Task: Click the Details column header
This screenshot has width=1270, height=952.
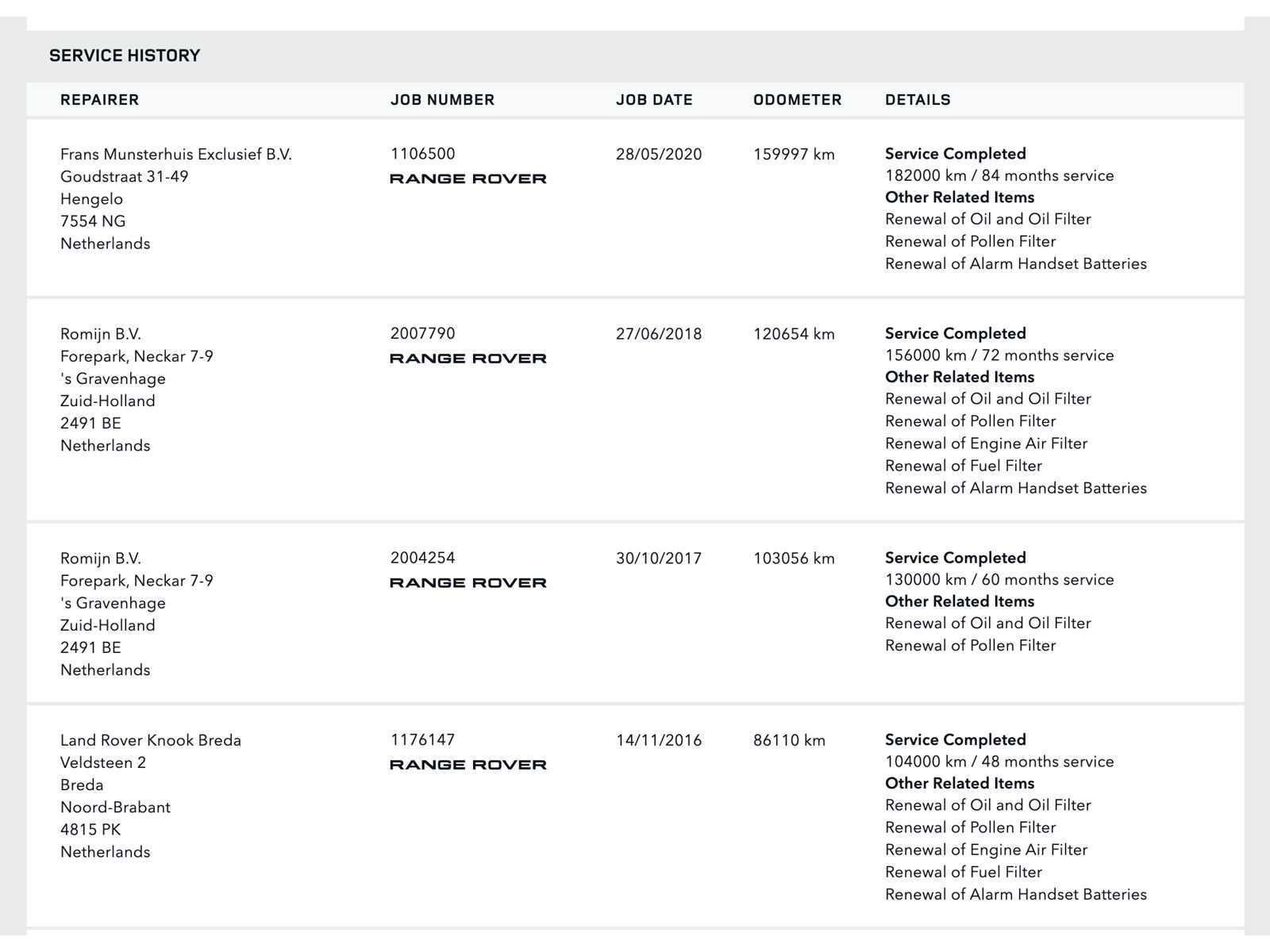Action: click(x=918, y=100)
